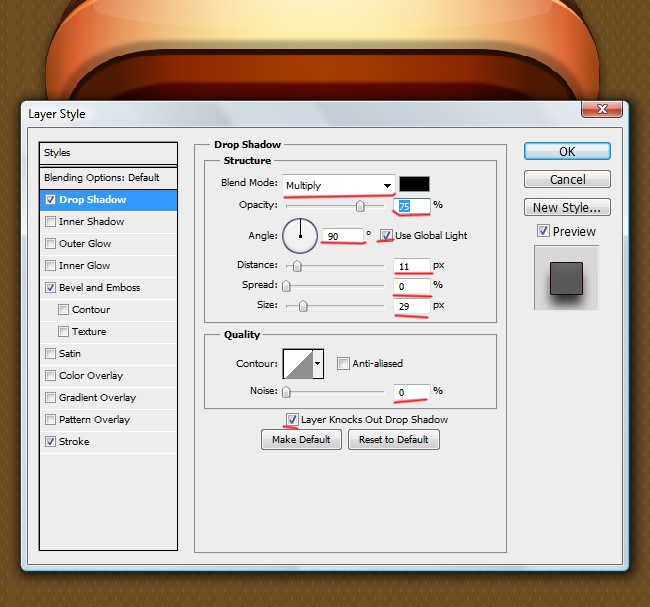
Task: Click the New Style... button
Action: click(567, 208)
